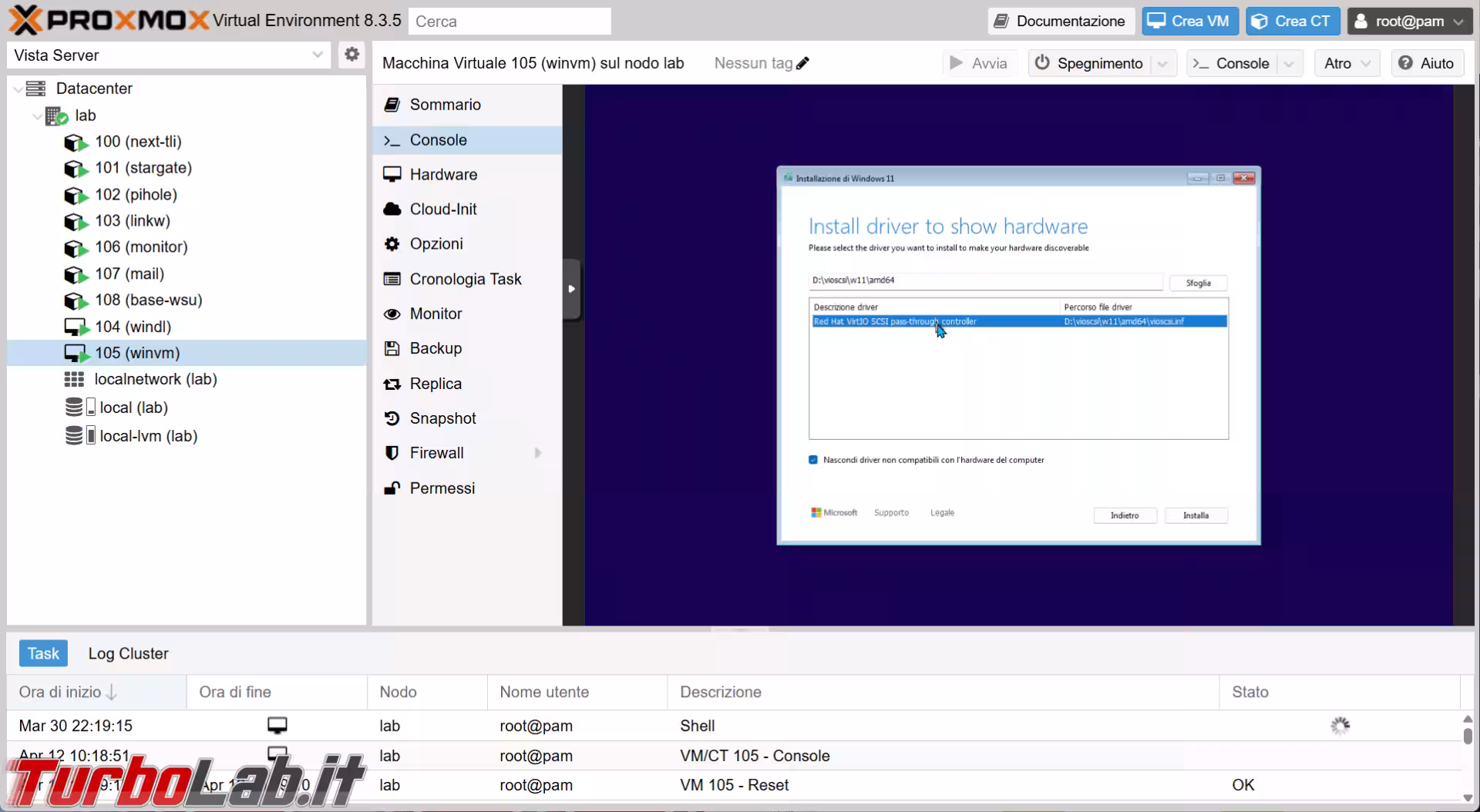Toggle the Nascondi driver non compatibili checkbox

pyautogui.click(x=813, y=460)
